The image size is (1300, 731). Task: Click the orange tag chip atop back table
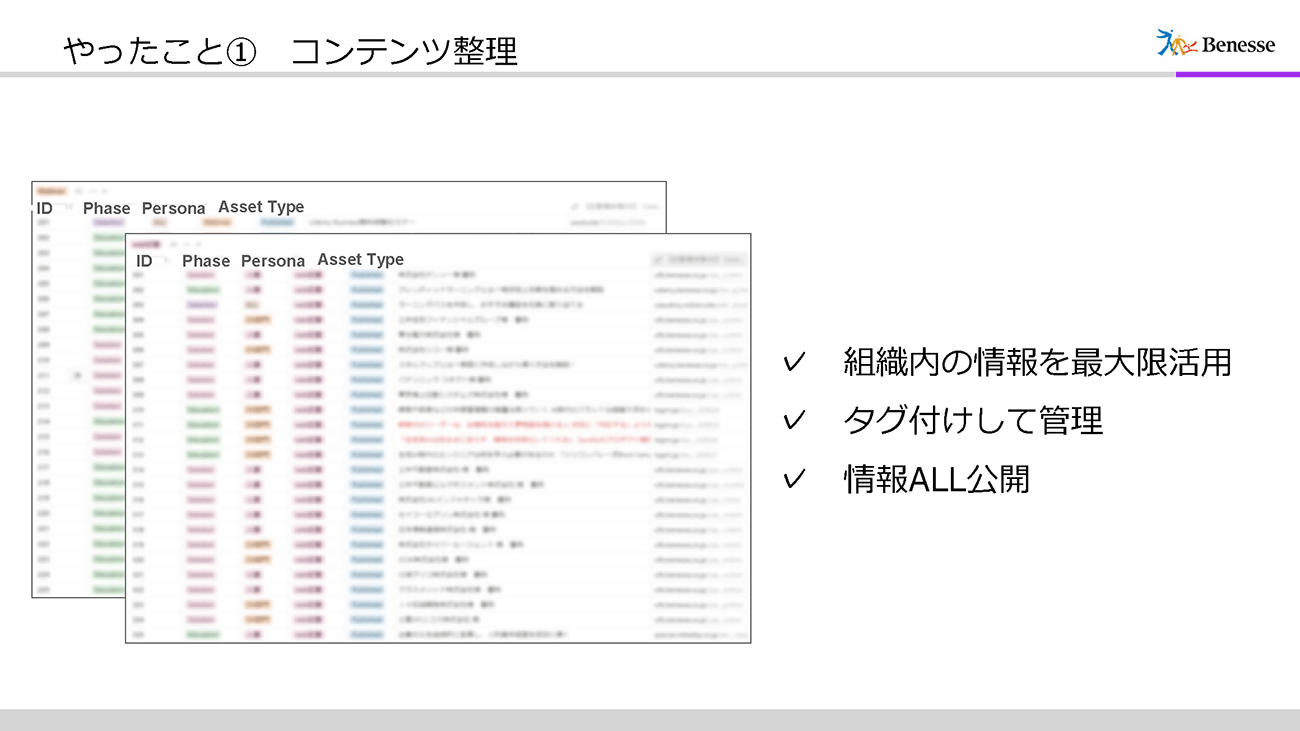[51, 190]
